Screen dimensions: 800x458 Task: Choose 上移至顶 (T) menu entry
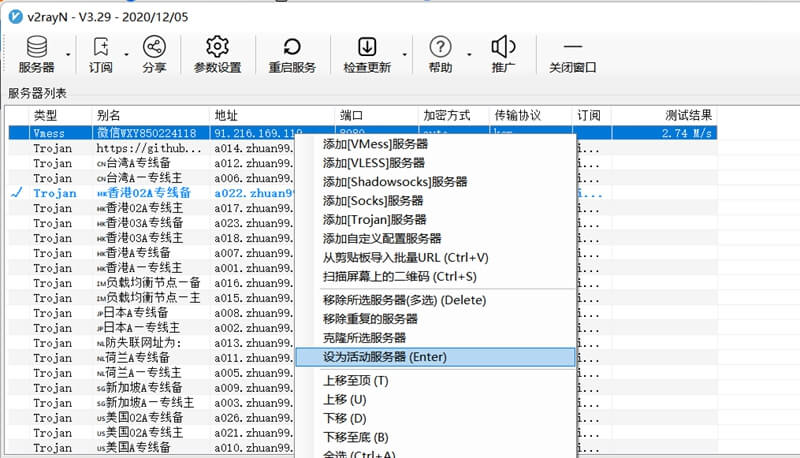pos(436,380)
